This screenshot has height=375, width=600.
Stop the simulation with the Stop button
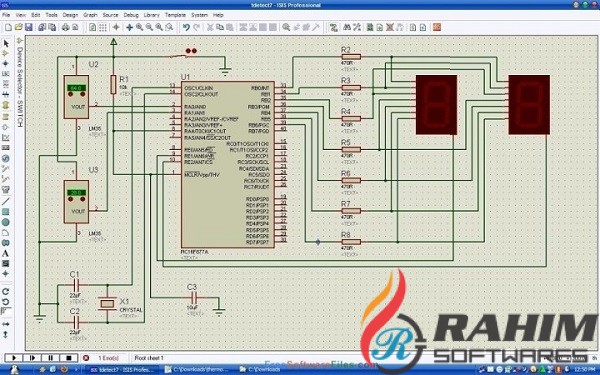[x=69, y=358]
